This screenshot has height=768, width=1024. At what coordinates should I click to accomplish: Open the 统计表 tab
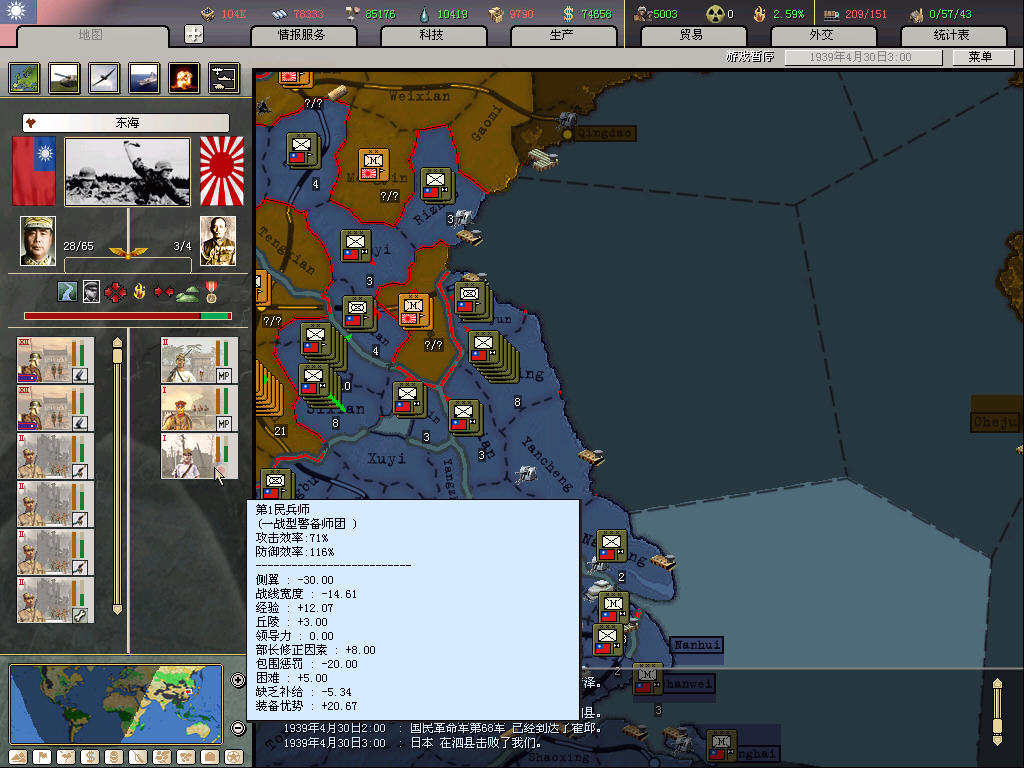(x=952, y=35)
